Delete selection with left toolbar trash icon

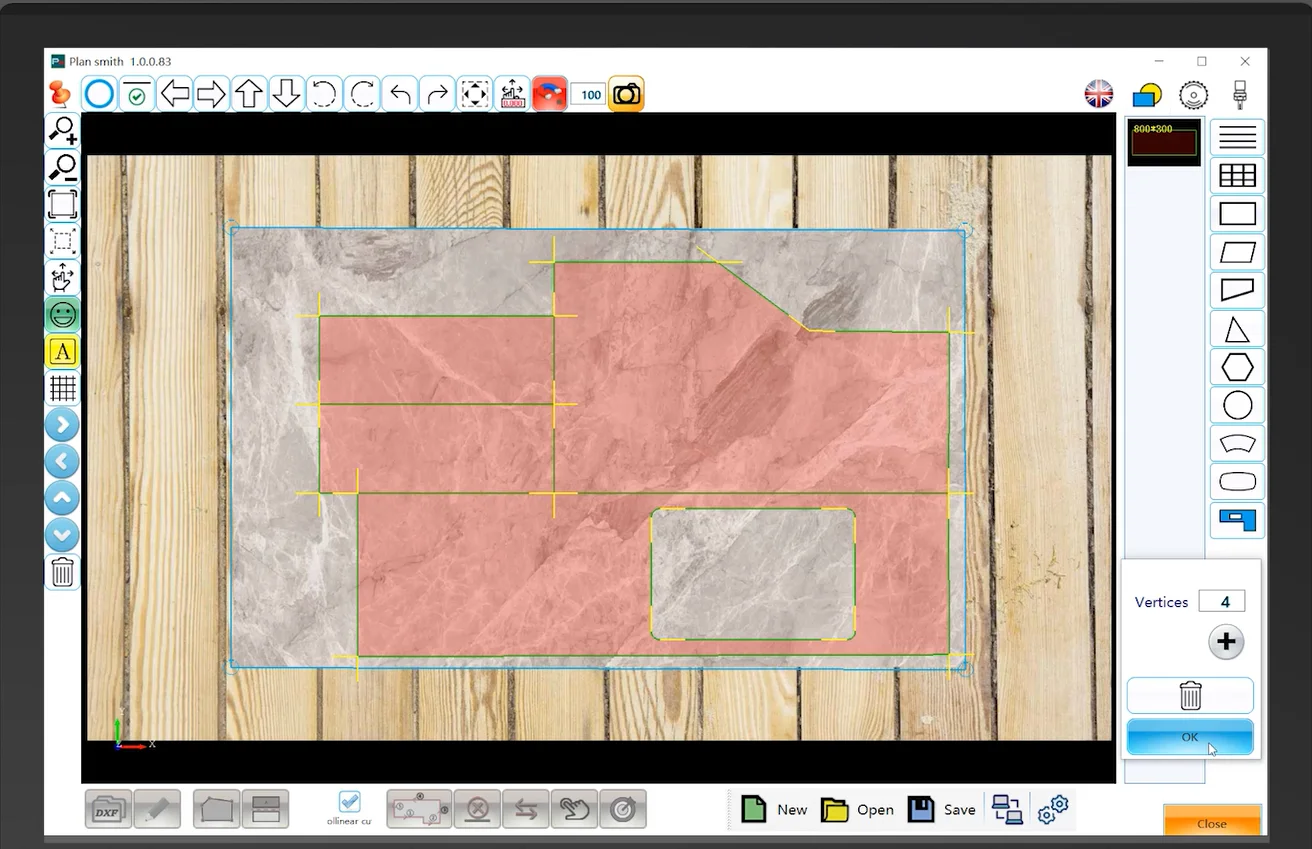pyautogui.click(x=62, y=572)
